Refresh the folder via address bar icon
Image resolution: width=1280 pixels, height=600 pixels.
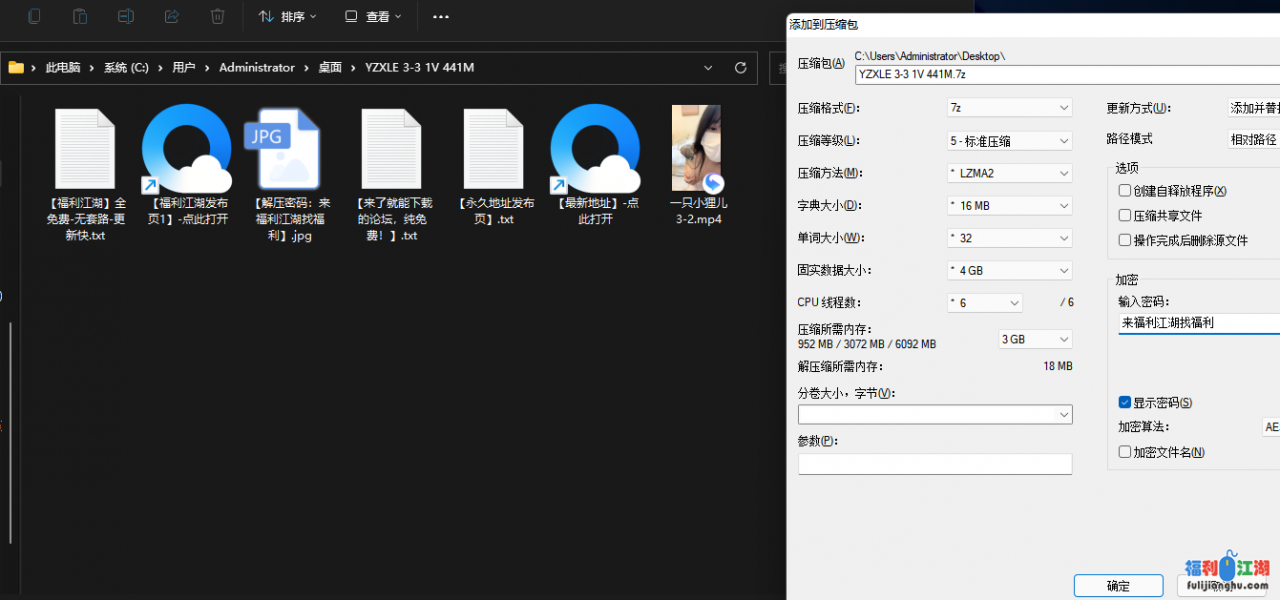(x=740, y=68)
